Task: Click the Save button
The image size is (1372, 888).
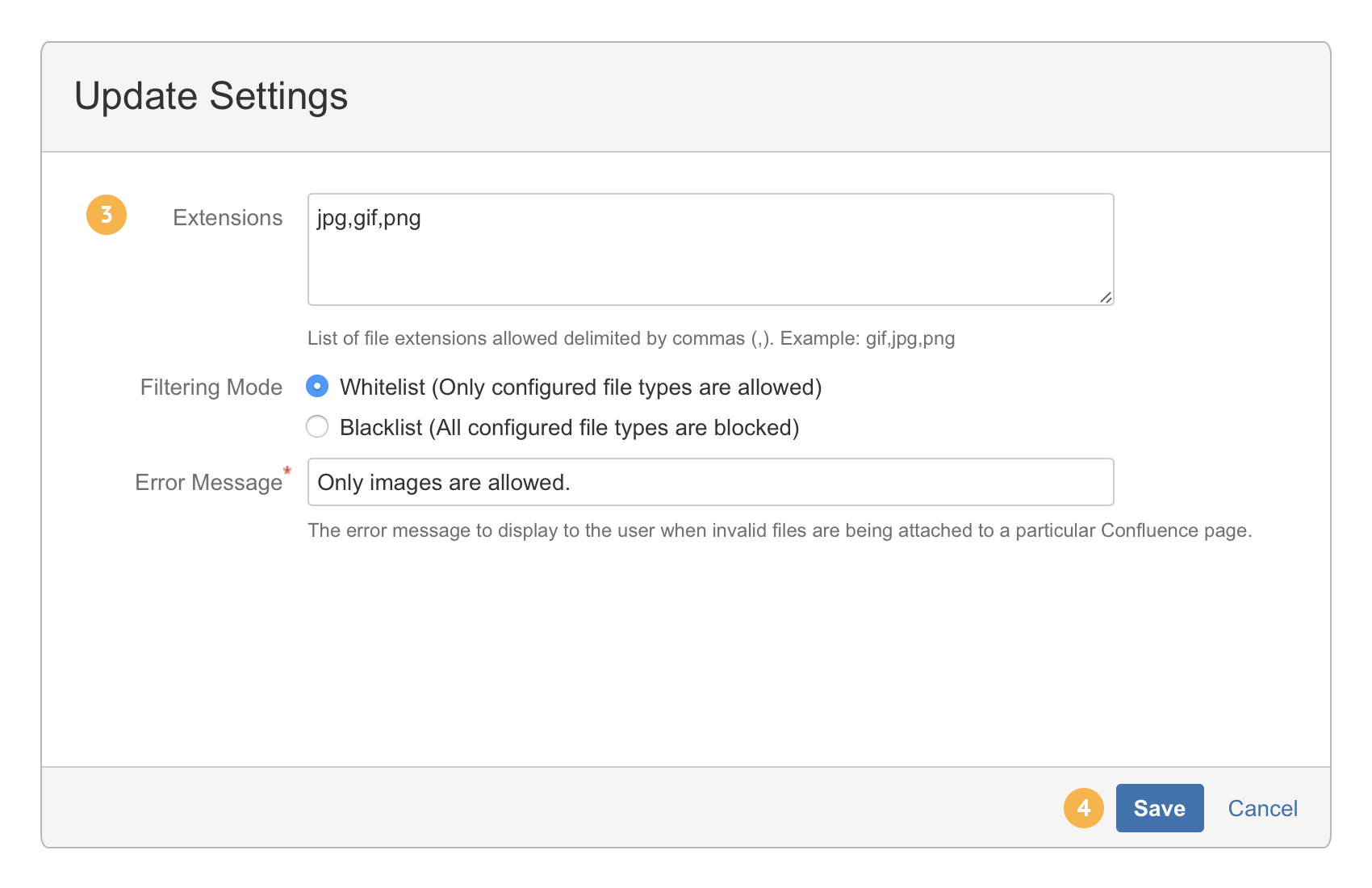Action: tap(1159, 808)
